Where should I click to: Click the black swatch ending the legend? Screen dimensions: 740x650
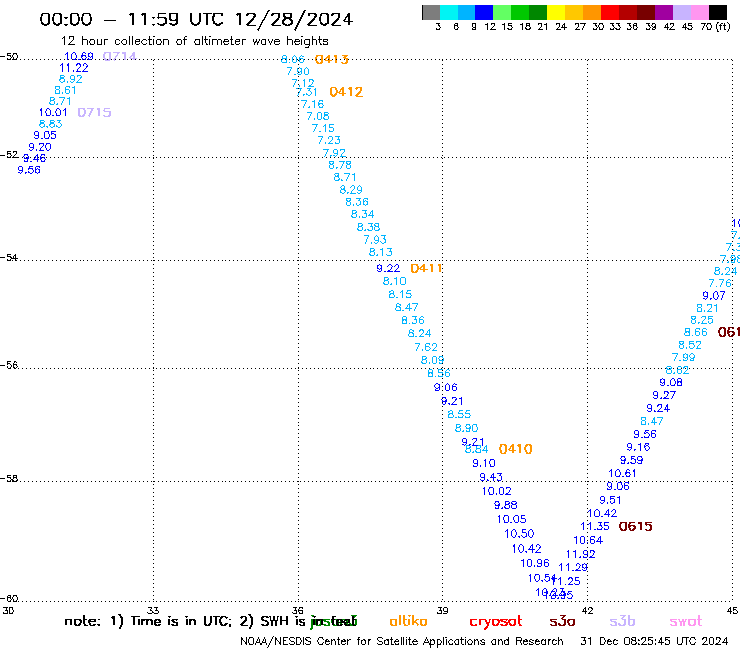[x=718, y=12]
